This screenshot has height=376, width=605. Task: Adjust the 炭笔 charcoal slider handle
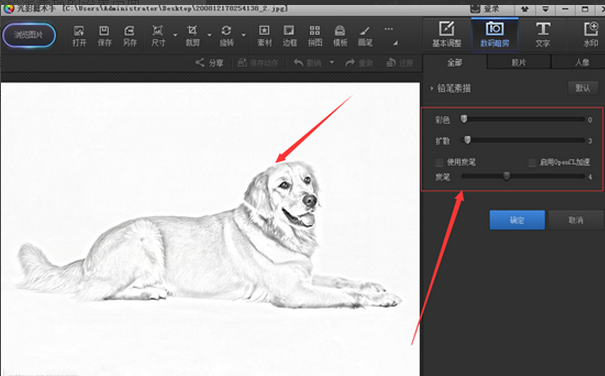pyautogui.click(x=507, y=176)
